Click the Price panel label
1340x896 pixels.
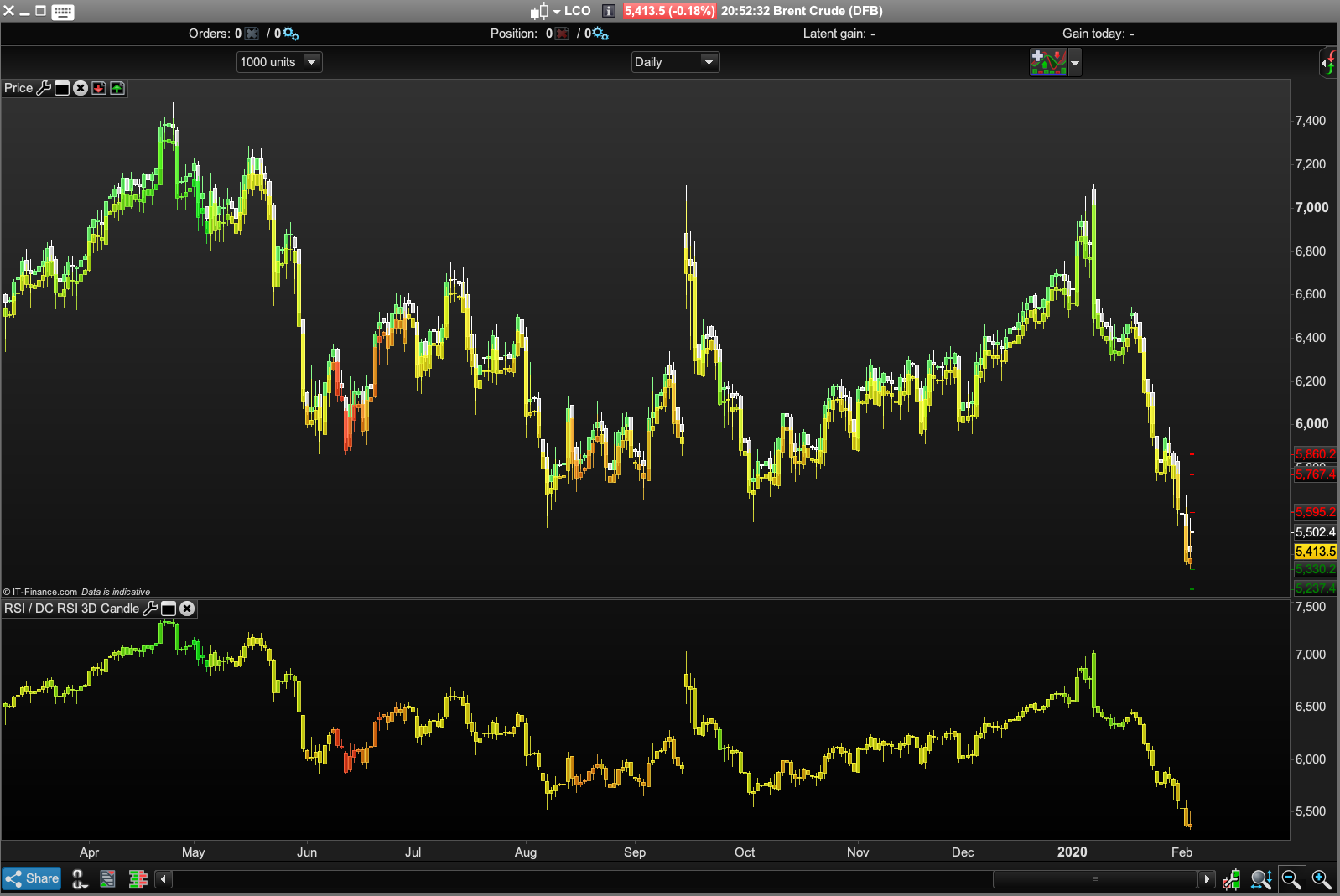coord(18,88)
